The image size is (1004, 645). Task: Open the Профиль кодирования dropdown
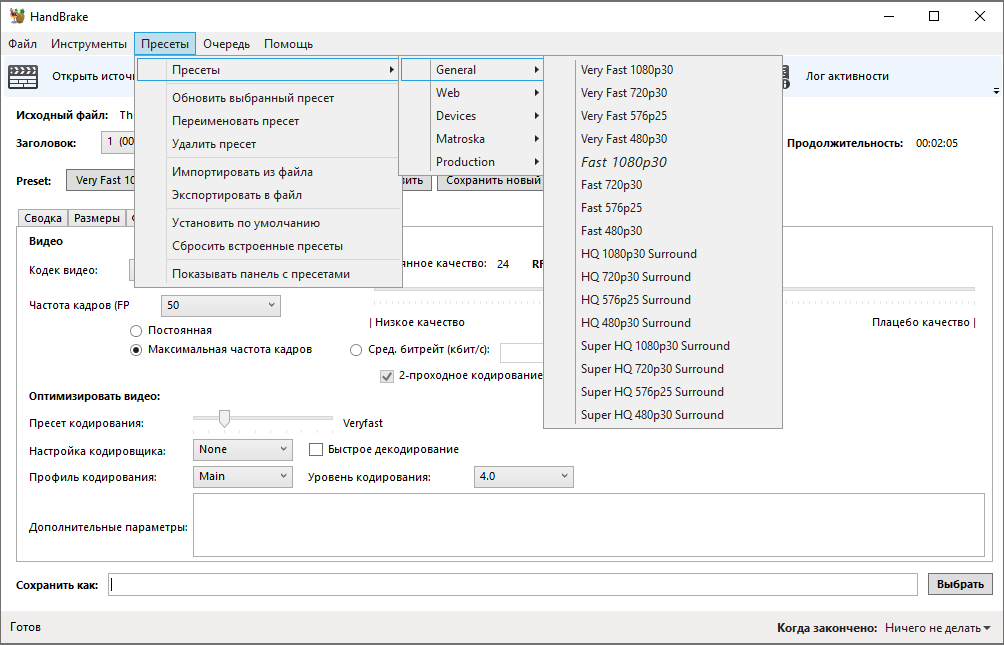click(x=243, y=477)
